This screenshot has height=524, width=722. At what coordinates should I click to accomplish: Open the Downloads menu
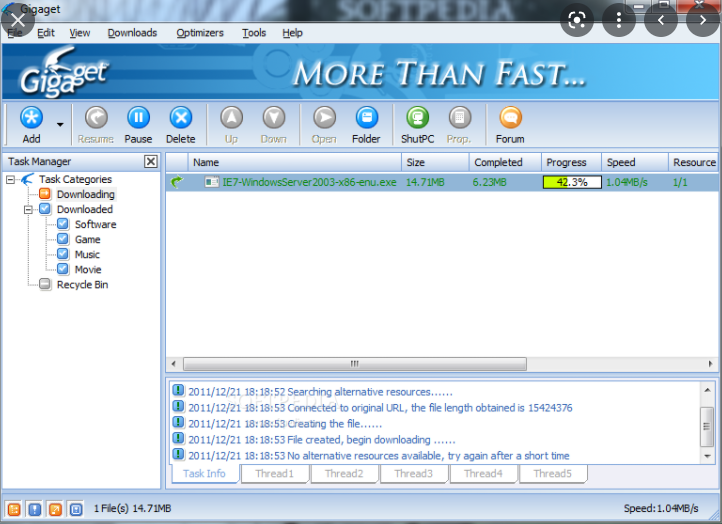(x=132, y=33)
